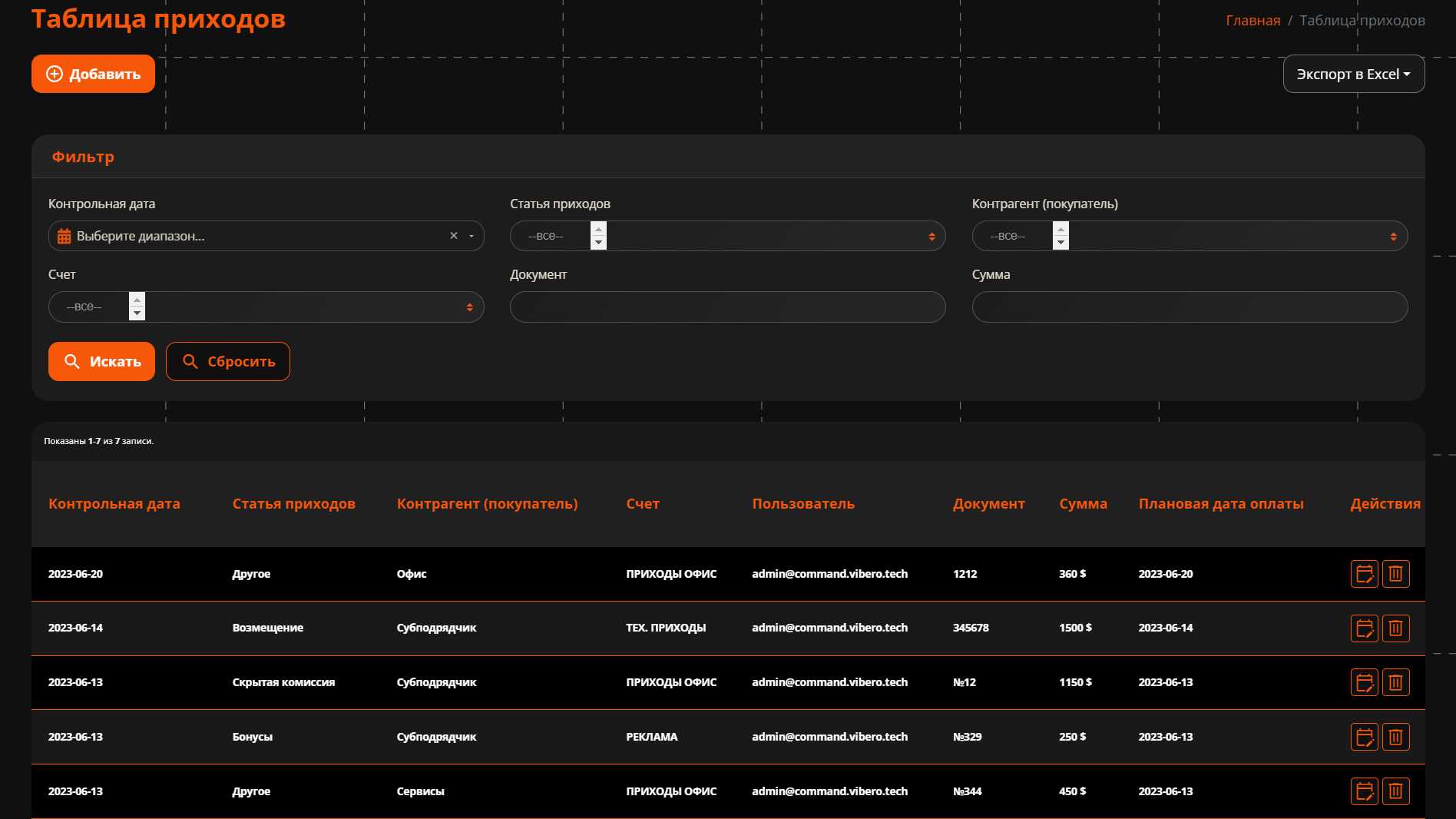Select the Сервисы counterparty cell
1456x819 pixels.
pos(420,791)
